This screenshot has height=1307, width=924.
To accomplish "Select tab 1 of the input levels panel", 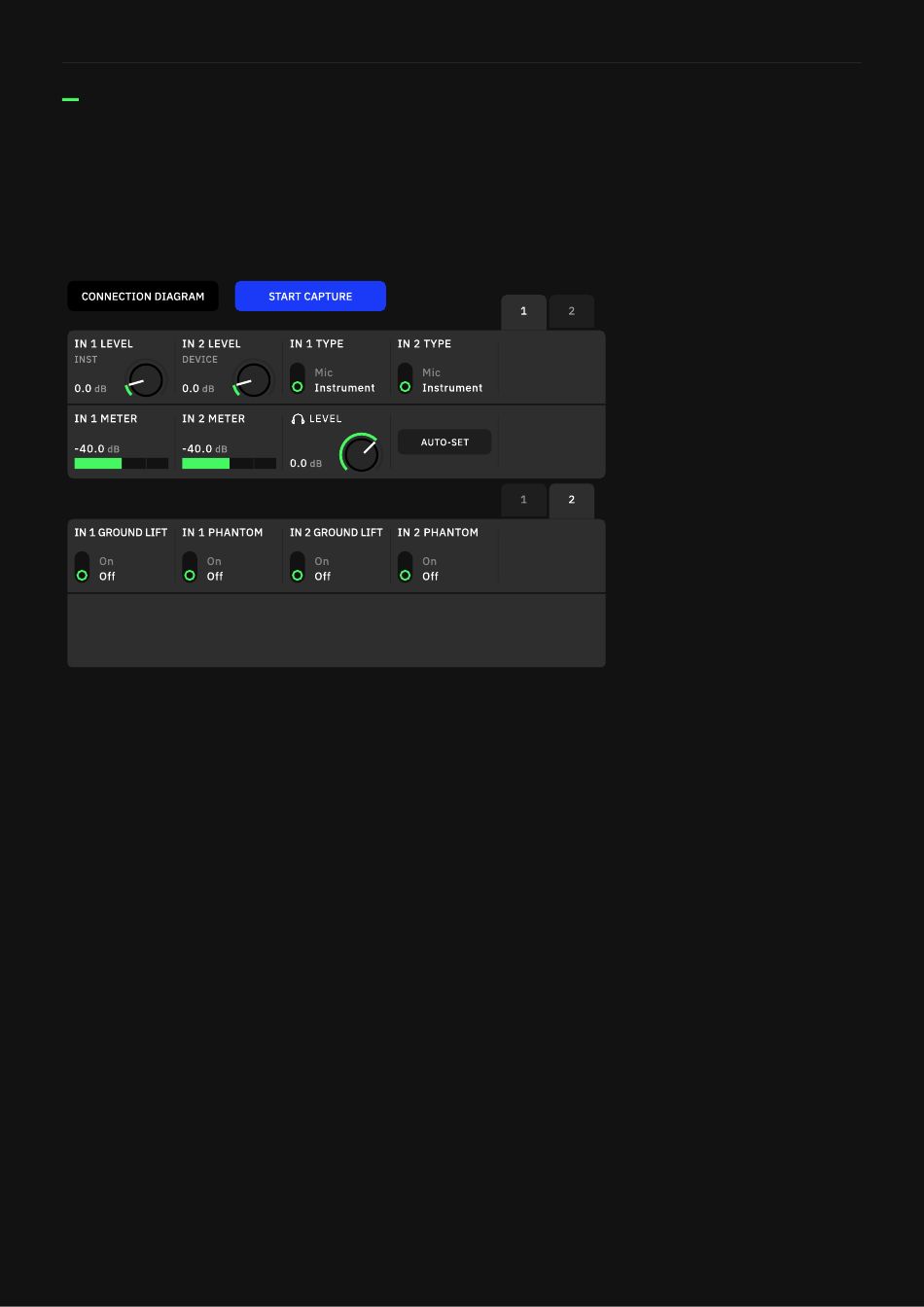I will click(x=523, y=312).
